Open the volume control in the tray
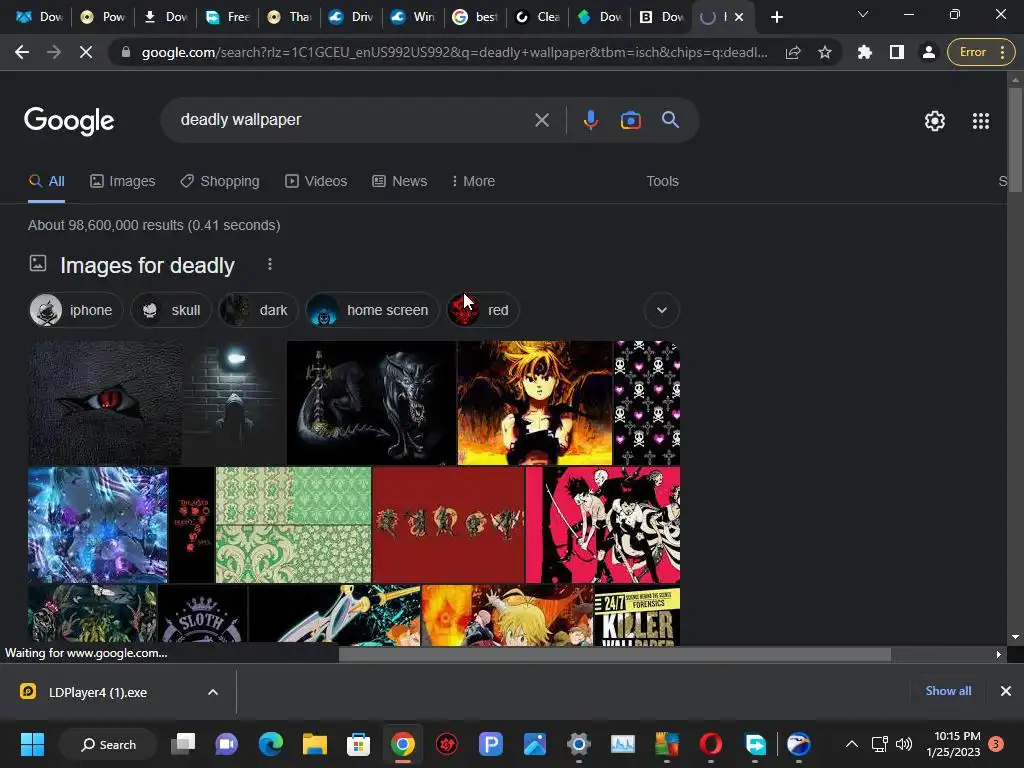This screenshot has height=768, width=1024. [904, 744]
